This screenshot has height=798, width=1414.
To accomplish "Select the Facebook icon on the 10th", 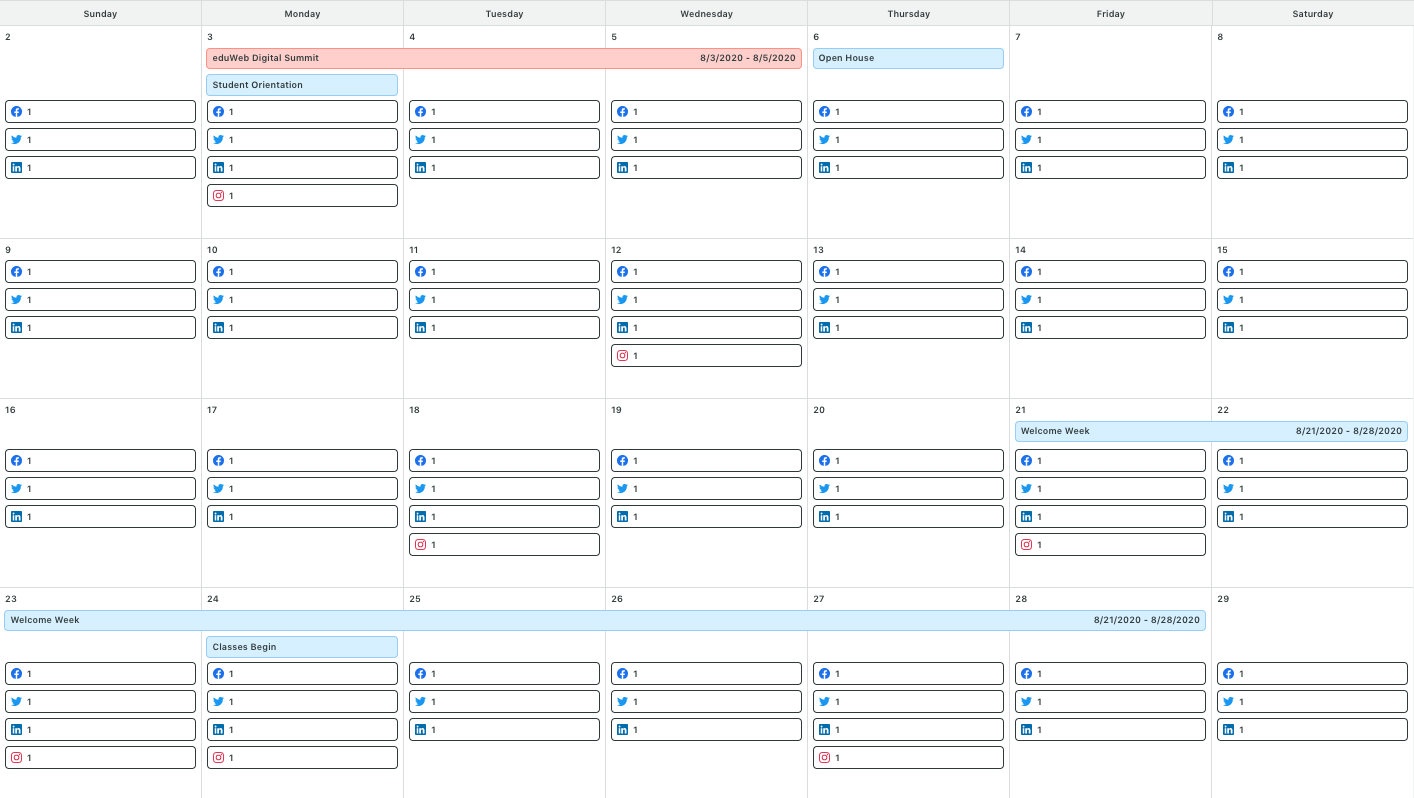I will pyautogui.click(x=218, y=272).
